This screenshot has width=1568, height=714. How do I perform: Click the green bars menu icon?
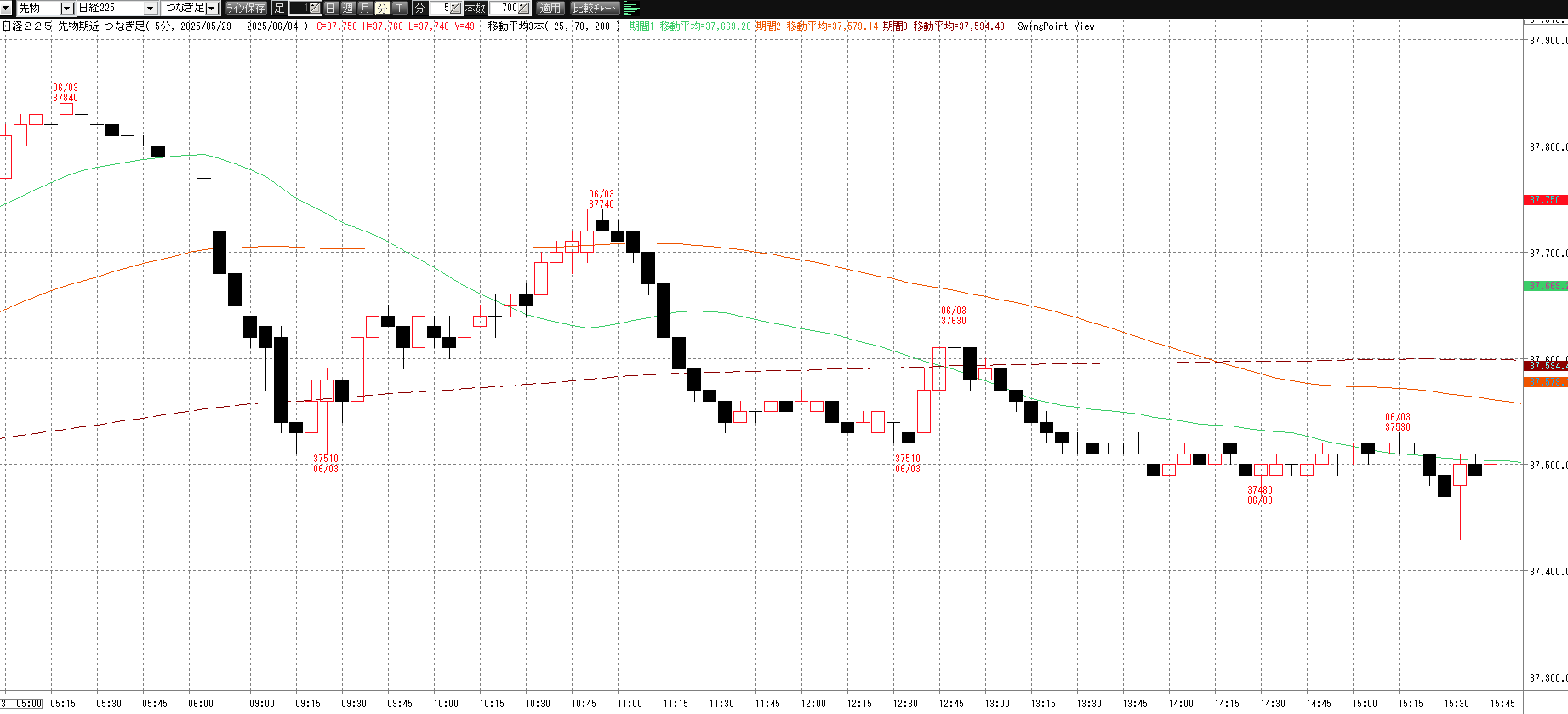pyautogui.click(x=631, y=9)
